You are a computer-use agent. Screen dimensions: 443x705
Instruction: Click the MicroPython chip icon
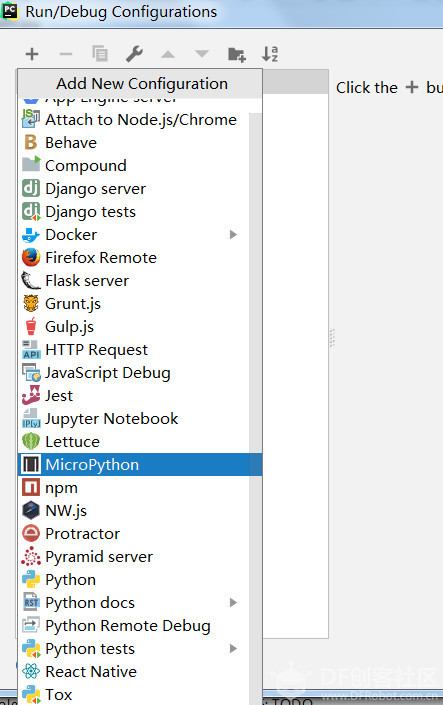pos(31,464)
